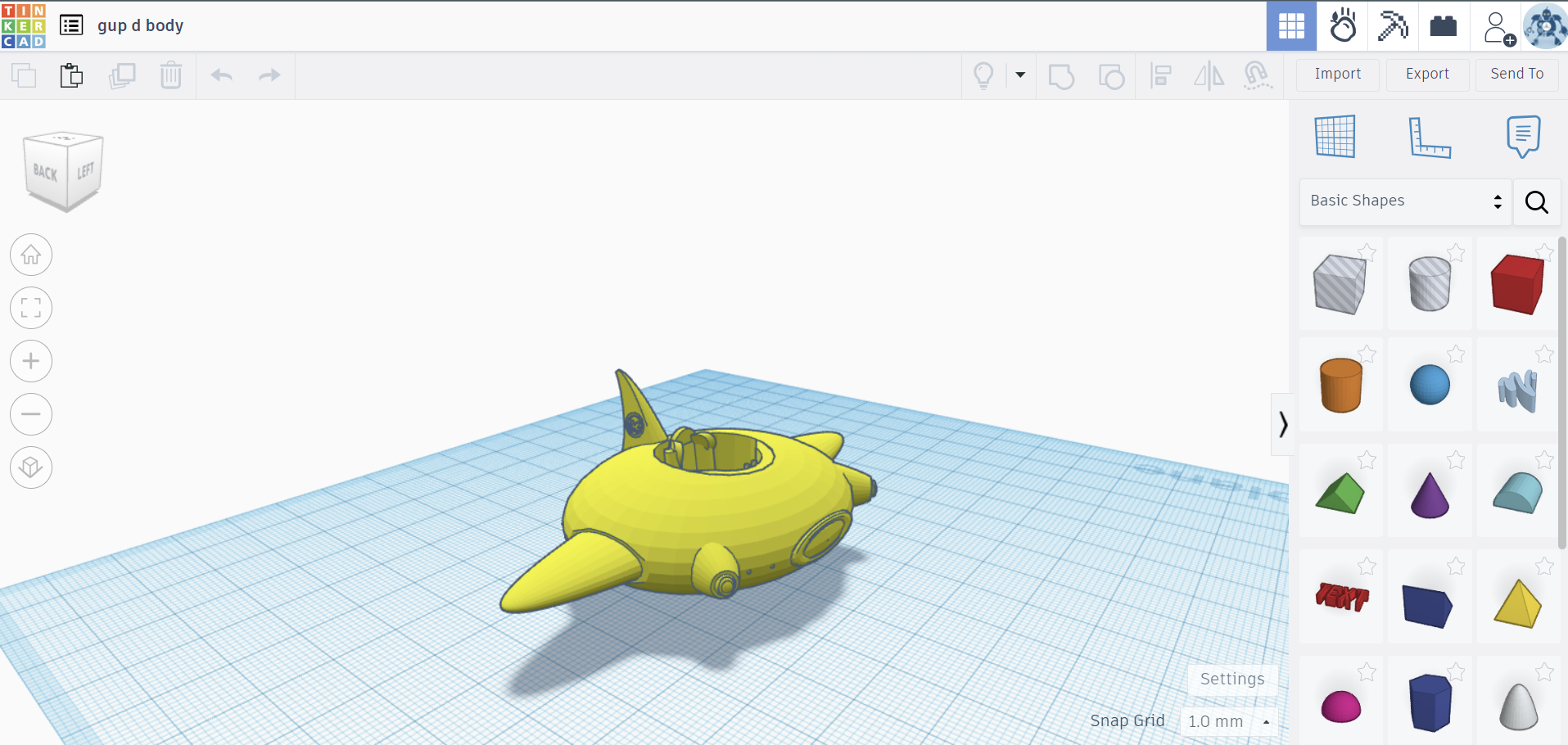Screen dimensions: 1568x745
Task: Paste using the clipboard icon
Action: [72, 75]
